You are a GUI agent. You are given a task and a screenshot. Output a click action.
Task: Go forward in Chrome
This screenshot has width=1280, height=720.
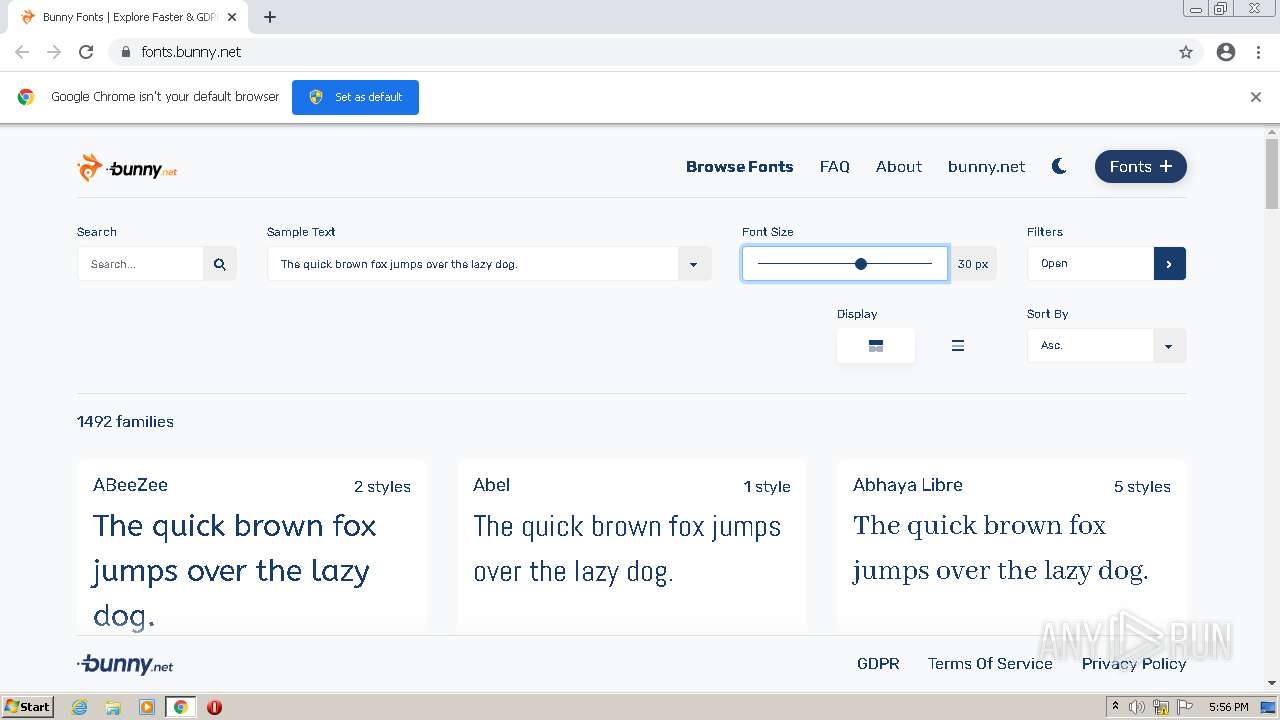coord(54,52)
